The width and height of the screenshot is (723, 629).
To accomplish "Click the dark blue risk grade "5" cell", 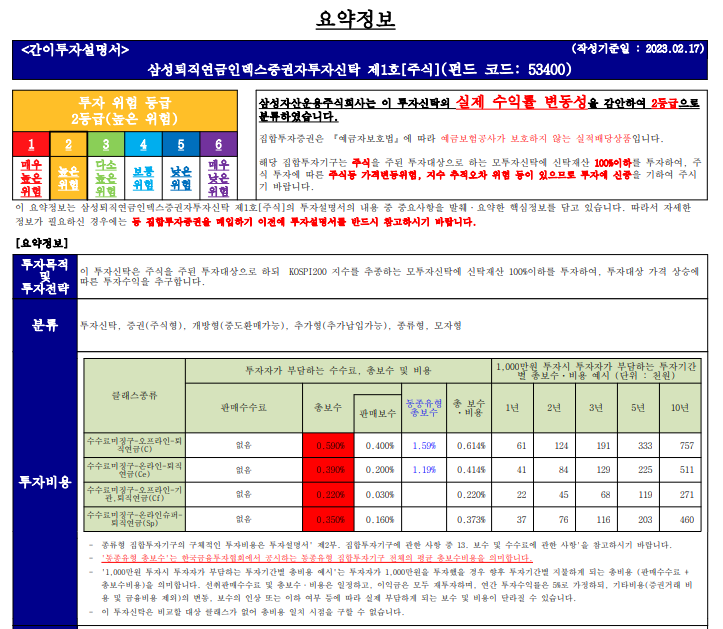I will tap(181, 144).
